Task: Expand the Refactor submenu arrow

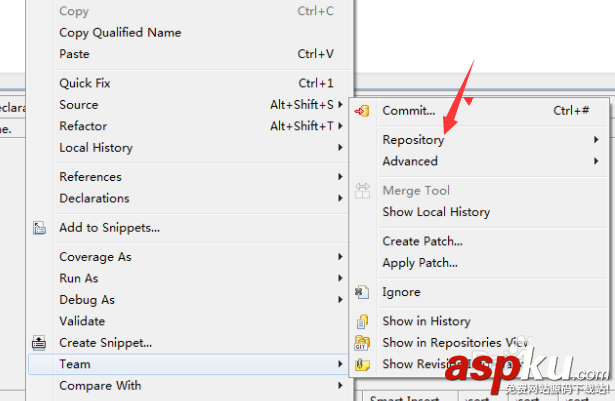Action: (x=340, y=126)
